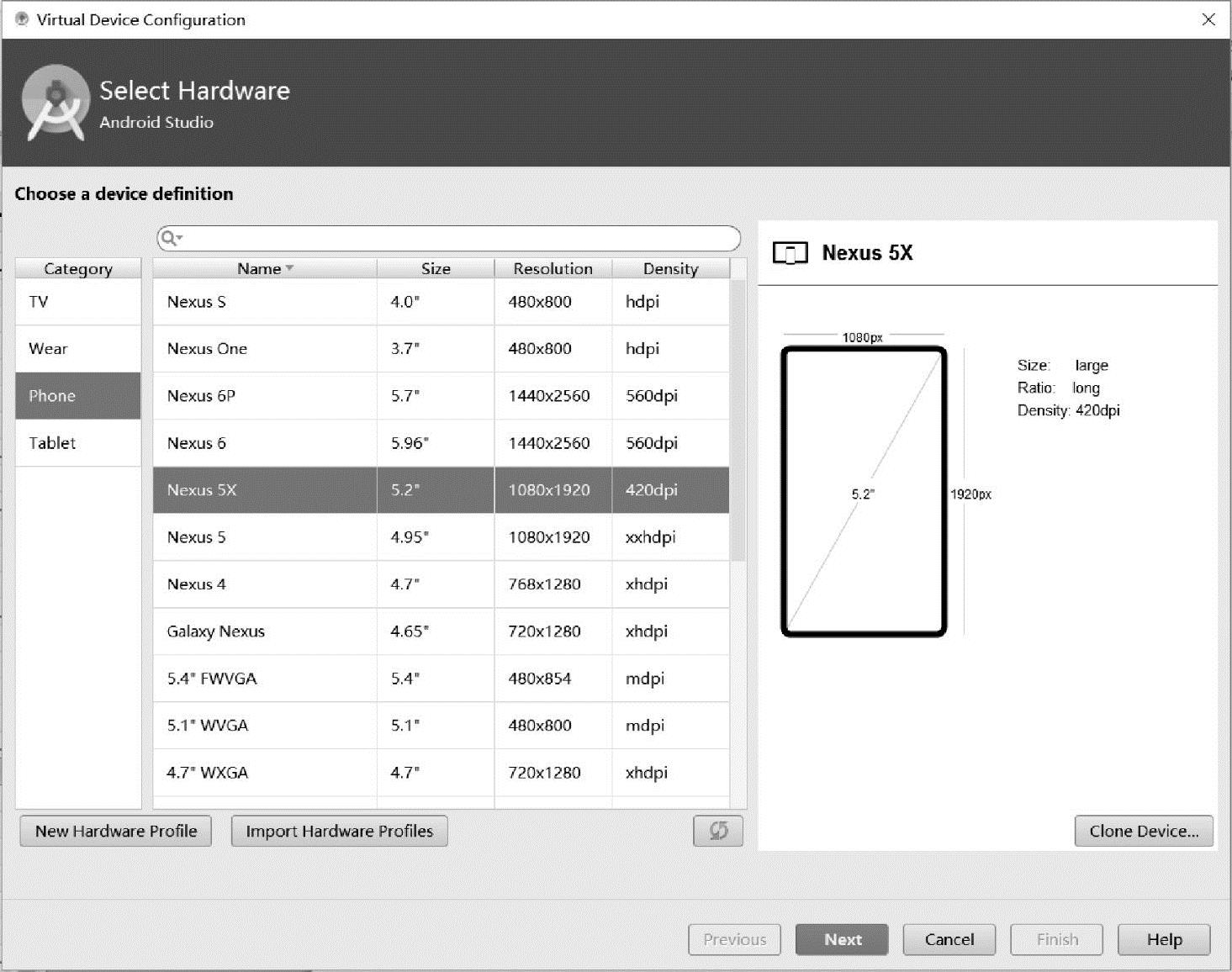The height and width of the screenshot is (972, 1232).
Task: Select the Nexus 6P device row
Action: tap(442, 396)
